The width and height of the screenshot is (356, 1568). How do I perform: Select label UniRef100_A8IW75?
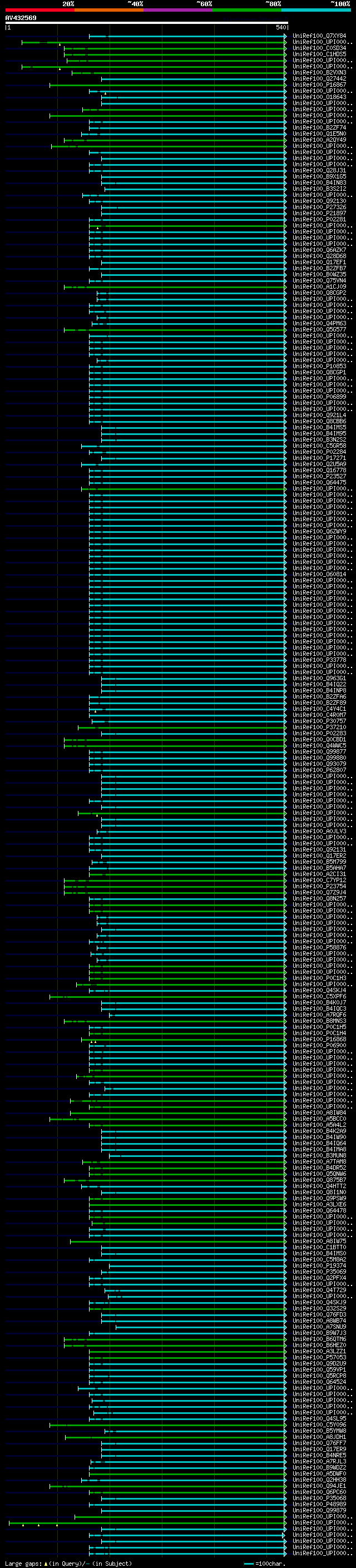coord(319,1241)
